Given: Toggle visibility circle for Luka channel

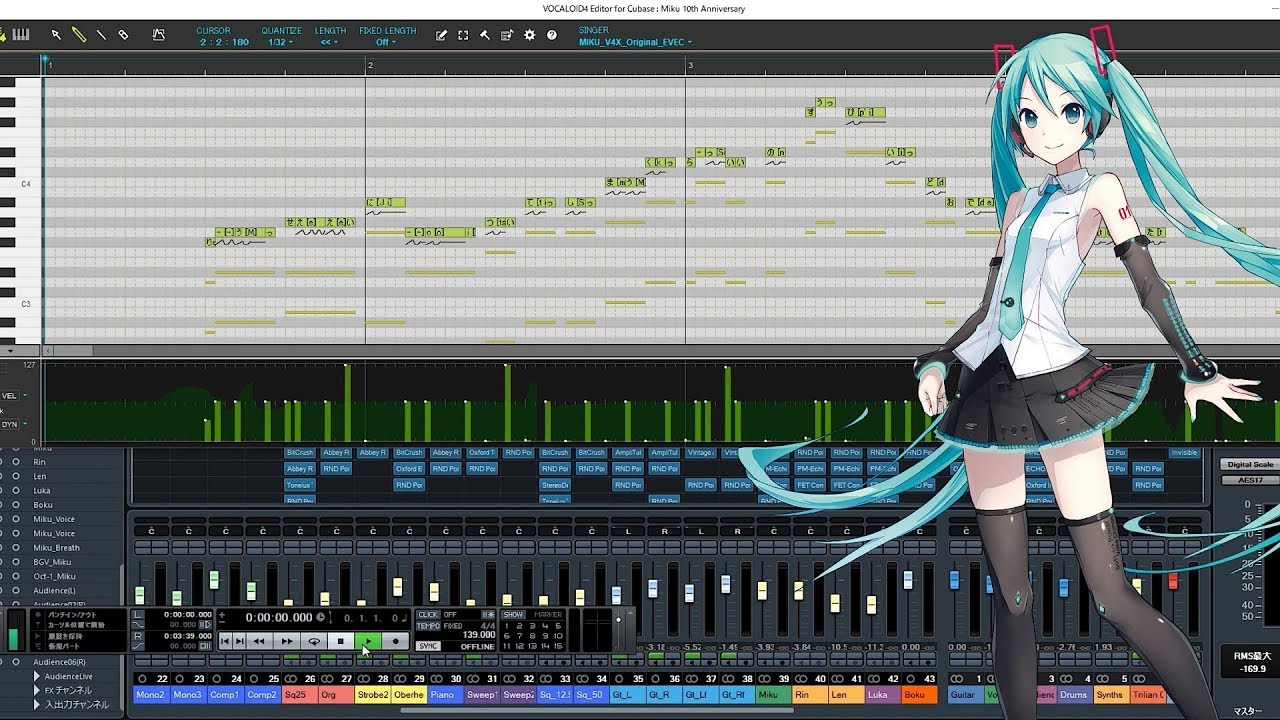Looking at the screenshot, I should [15, 490].
